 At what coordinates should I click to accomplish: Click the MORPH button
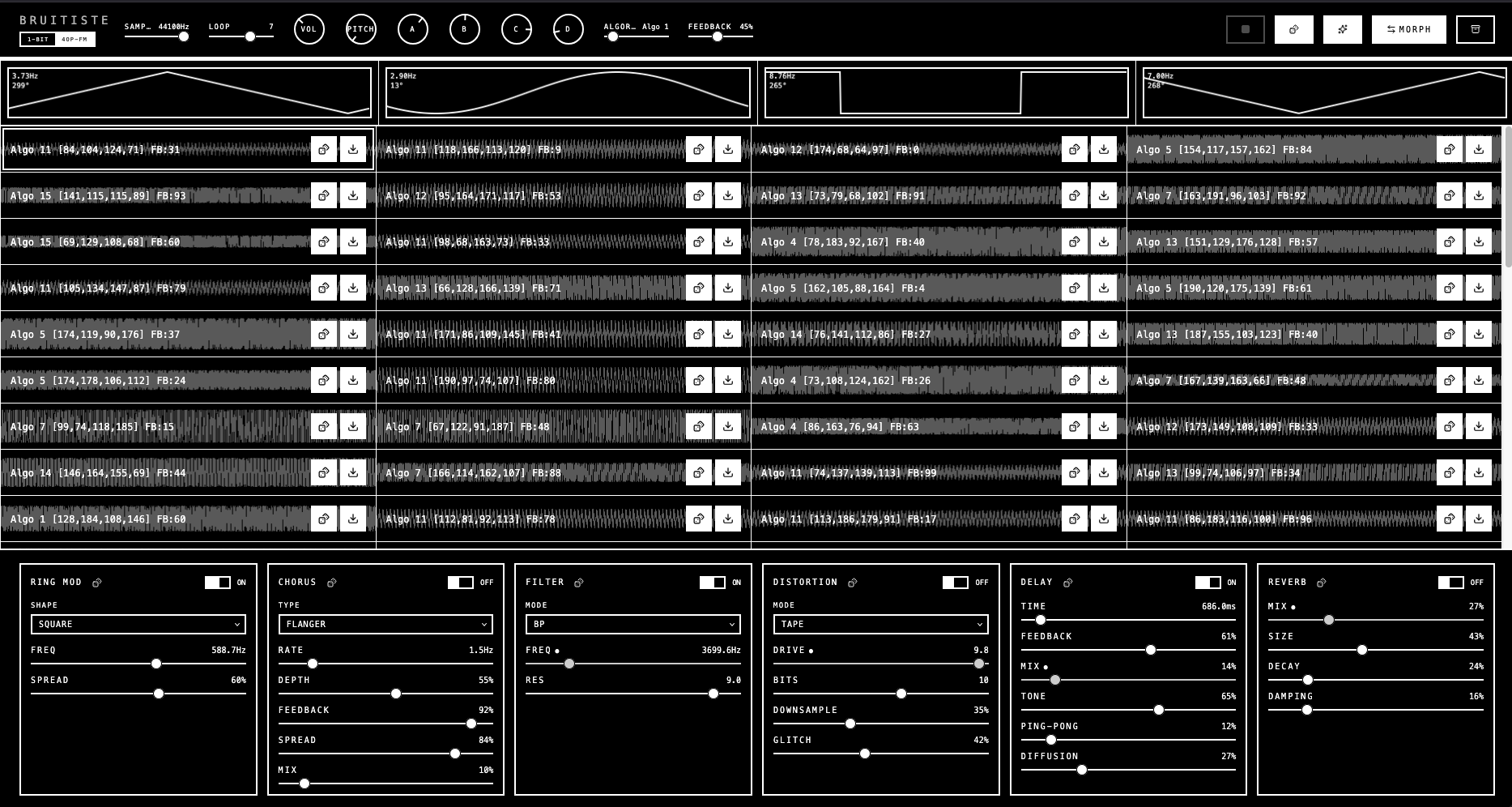pyautogui.click(x=1408, y=29)
